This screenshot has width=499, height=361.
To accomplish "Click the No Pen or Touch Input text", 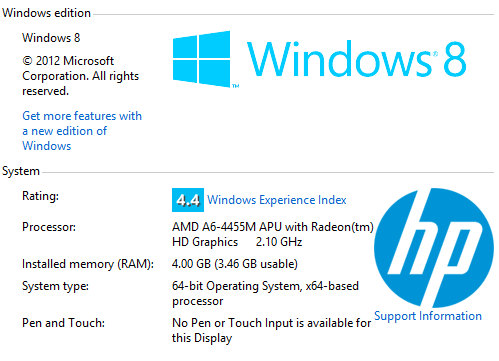I will click(x=271, y=330).
